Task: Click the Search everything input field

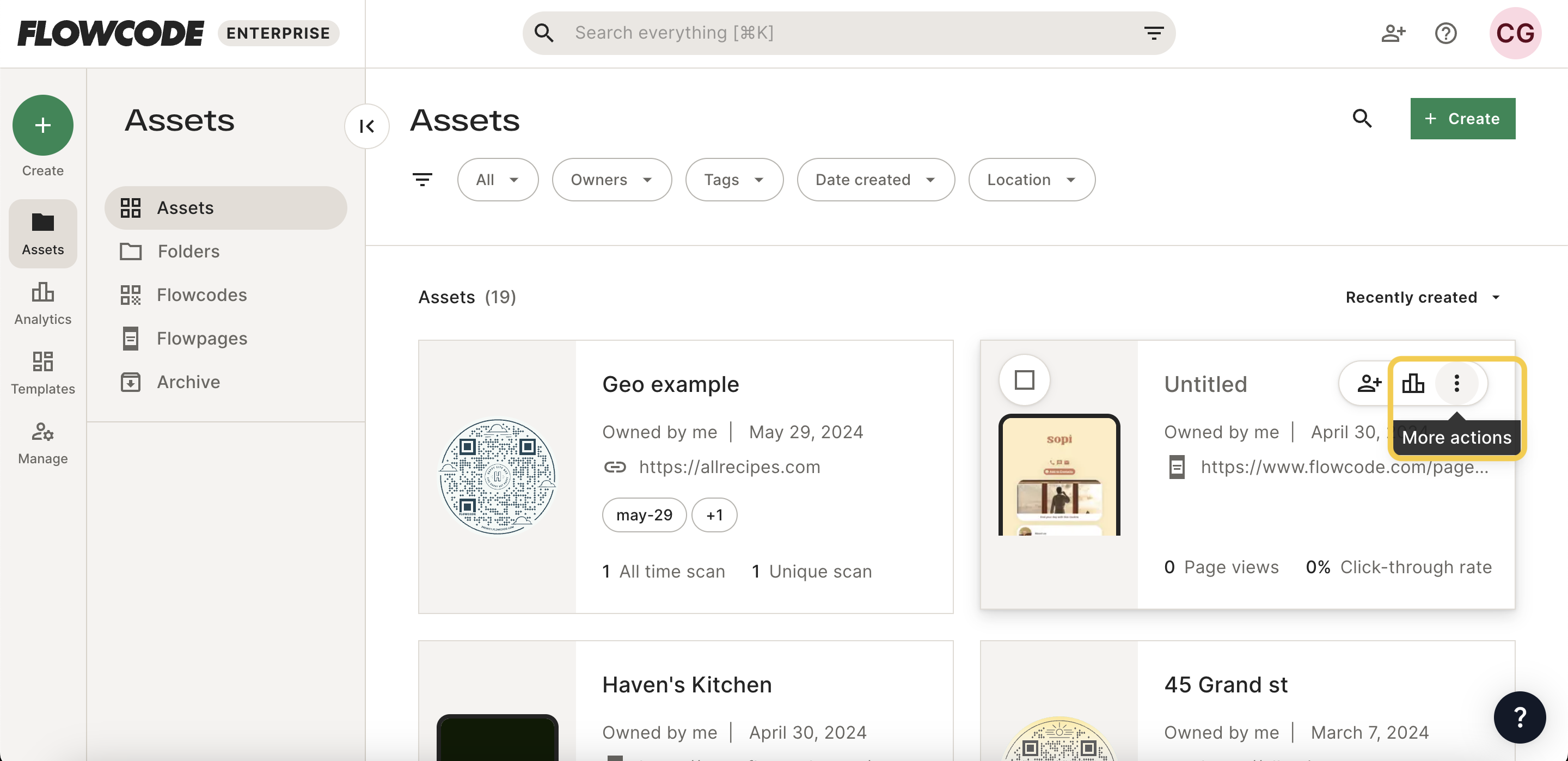Action: point(849,33)
